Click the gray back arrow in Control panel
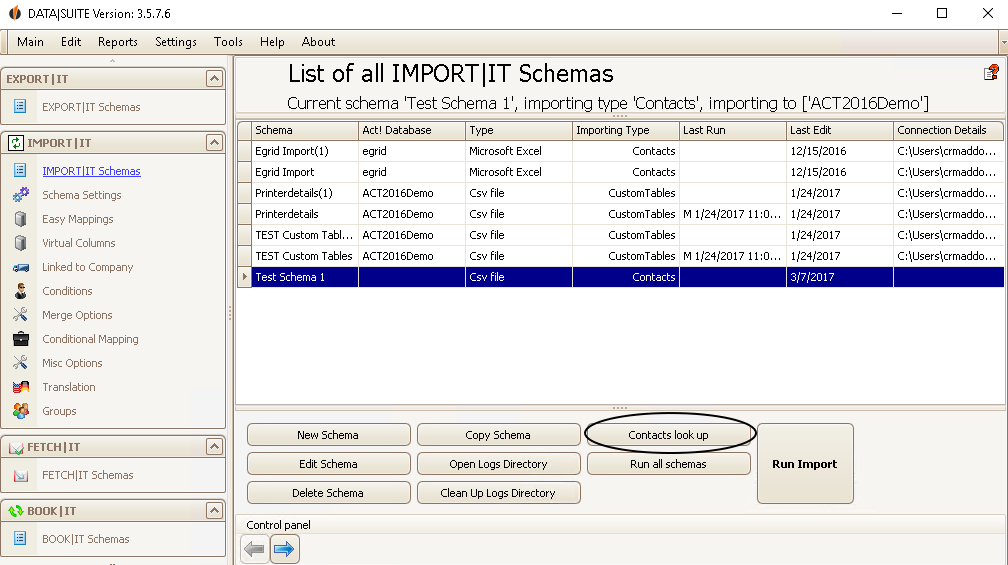 coord(255,549)
